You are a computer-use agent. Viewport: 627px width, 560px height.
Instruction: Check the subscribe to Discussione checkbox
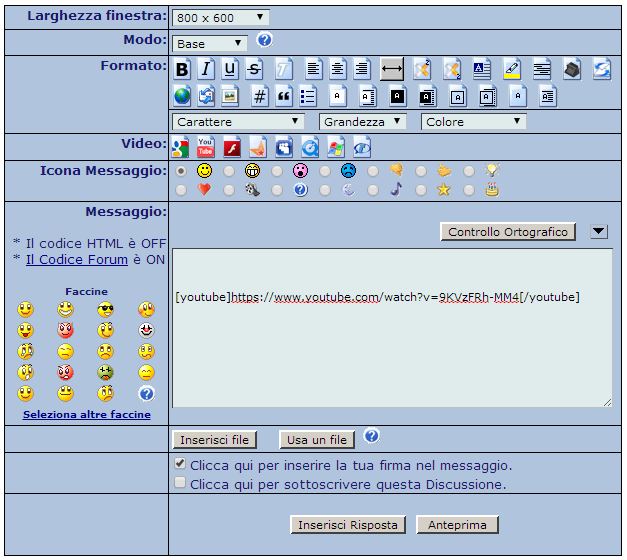(180, 482)
